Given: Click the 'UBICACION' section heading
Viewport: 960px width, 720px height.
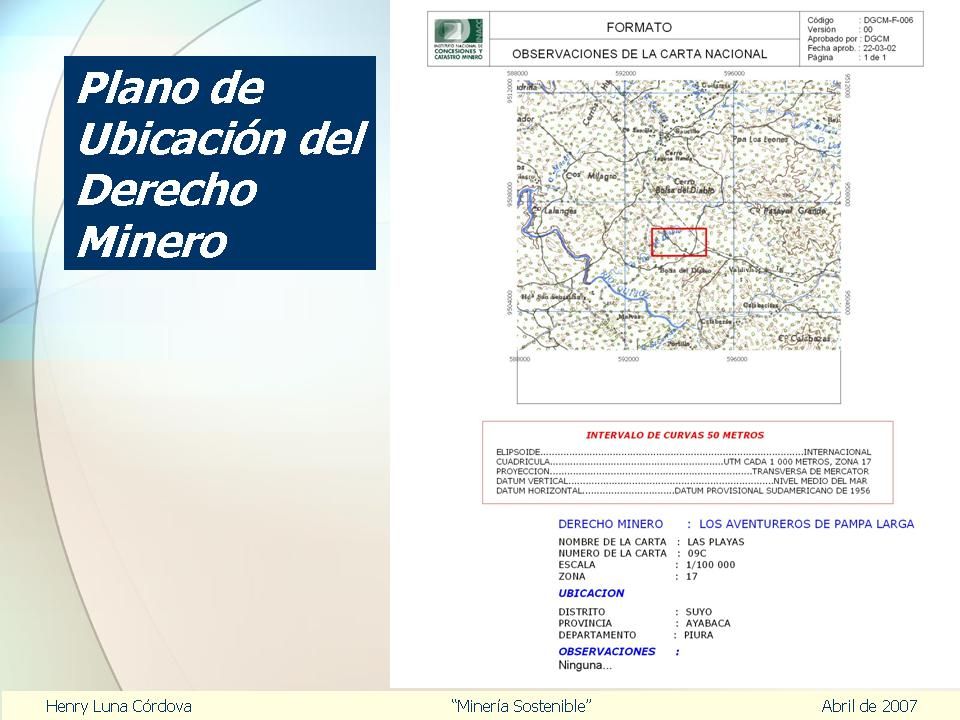Looking at the screenshot, I should point(591,593).
